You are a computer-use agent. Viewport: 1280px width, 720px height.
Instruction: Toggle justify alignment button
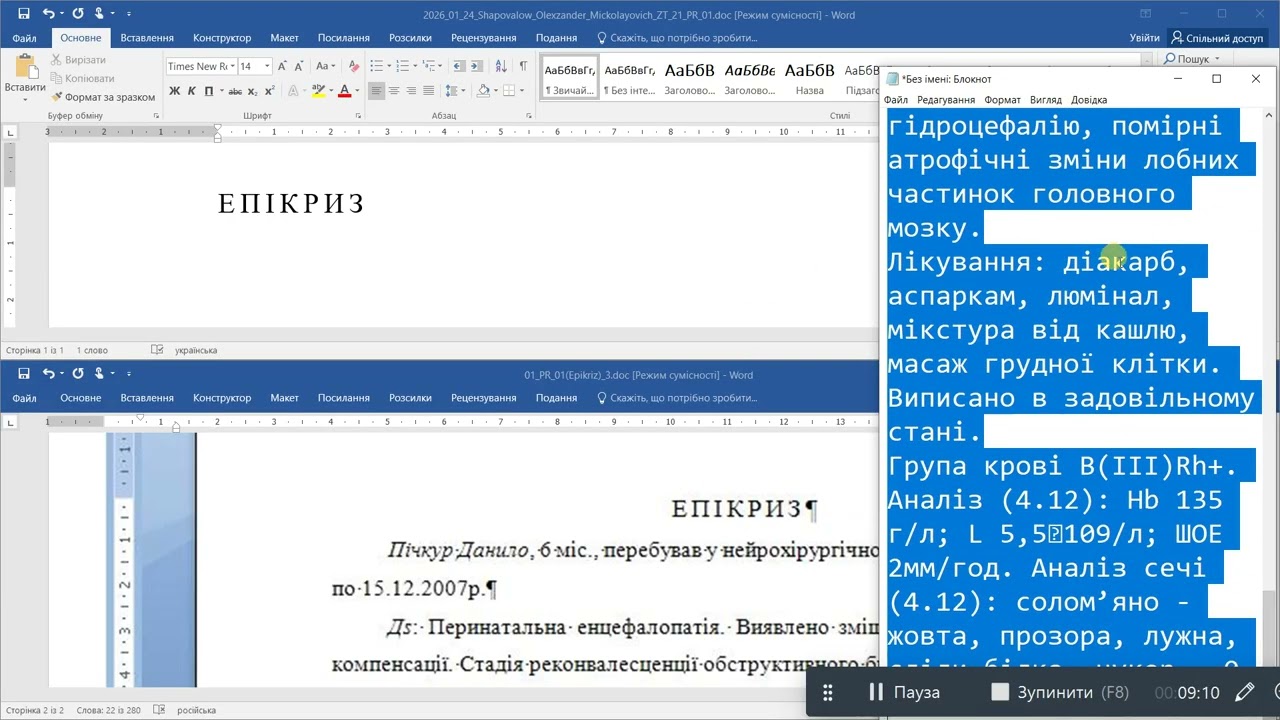(x=428, y=90)
